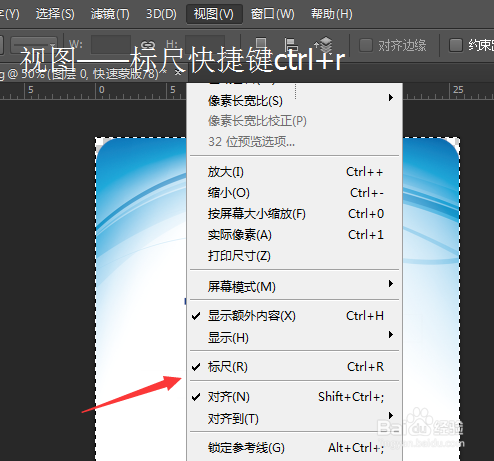Open the 窗口(W) menu
This screenshot has height=461, width=494.
point(272,14)
